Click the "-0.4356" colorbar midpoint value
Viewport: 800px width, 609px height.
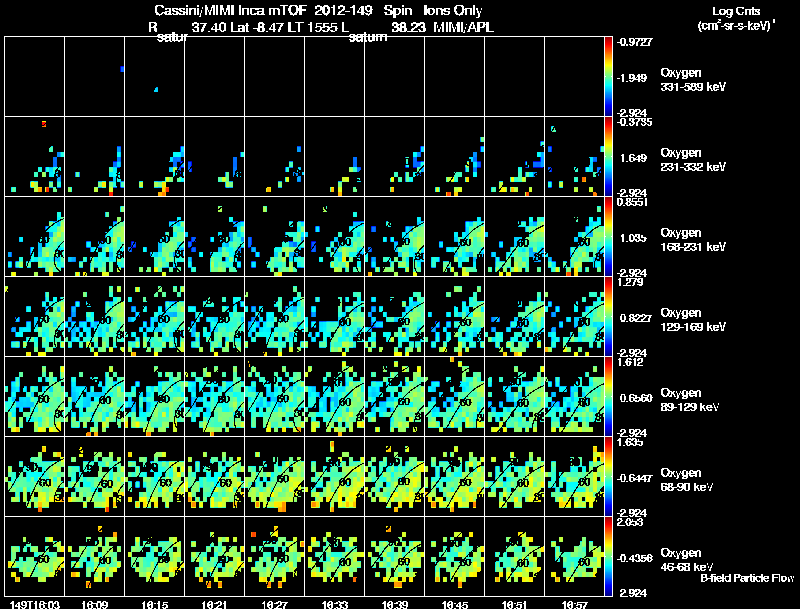pos(634,558)
